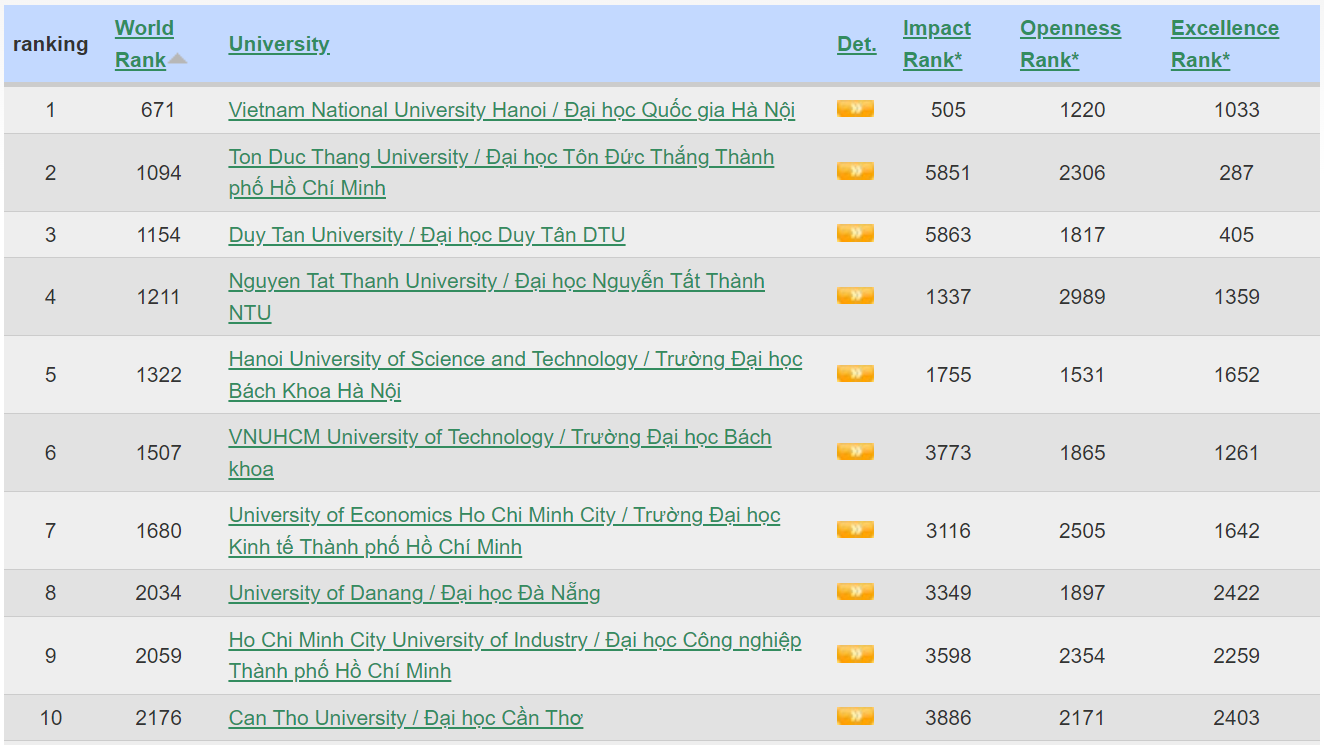Open Nguyen Tat Thanh University NTU link
Image resolution: width=1324 pixels, height=745 pixels.
(x=497, y=297)
